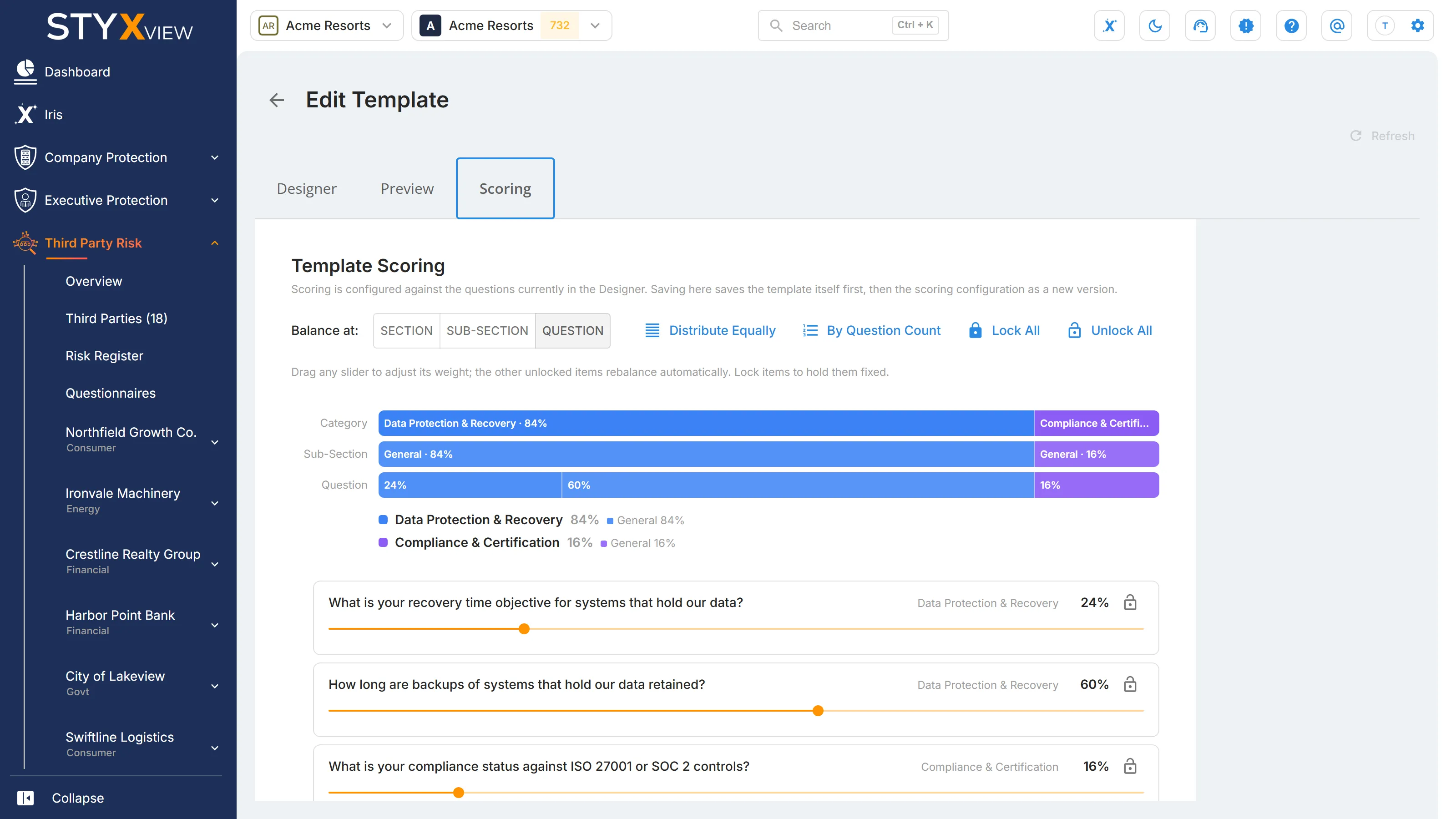This screenshot has height=819, width=1456.
Task: Collapse the Third Party Risk menu chevron
Action: [x=215, y=243]
